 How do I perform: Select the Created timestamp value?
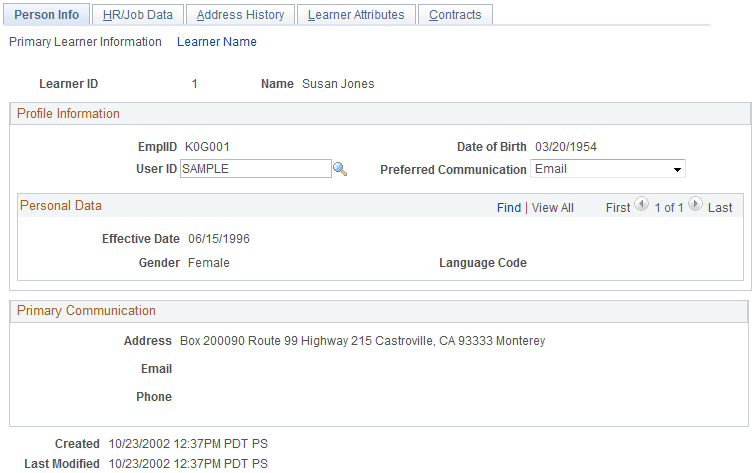(x=188, y=444)
